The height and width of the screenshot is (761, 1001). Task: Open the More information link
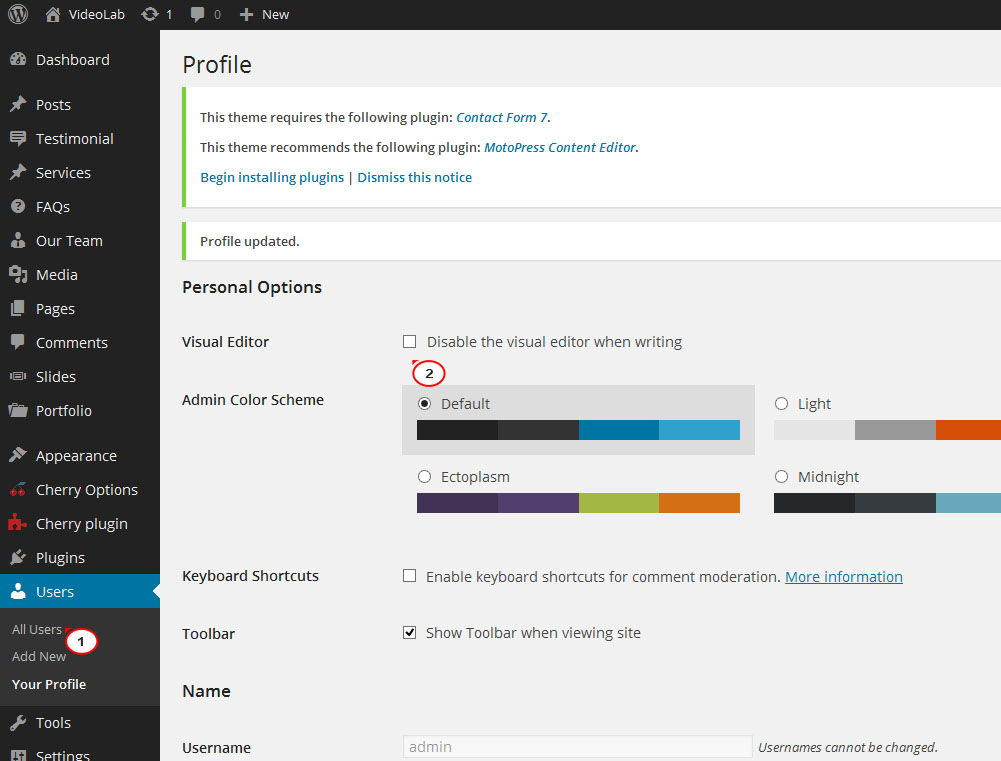[843, 576]
